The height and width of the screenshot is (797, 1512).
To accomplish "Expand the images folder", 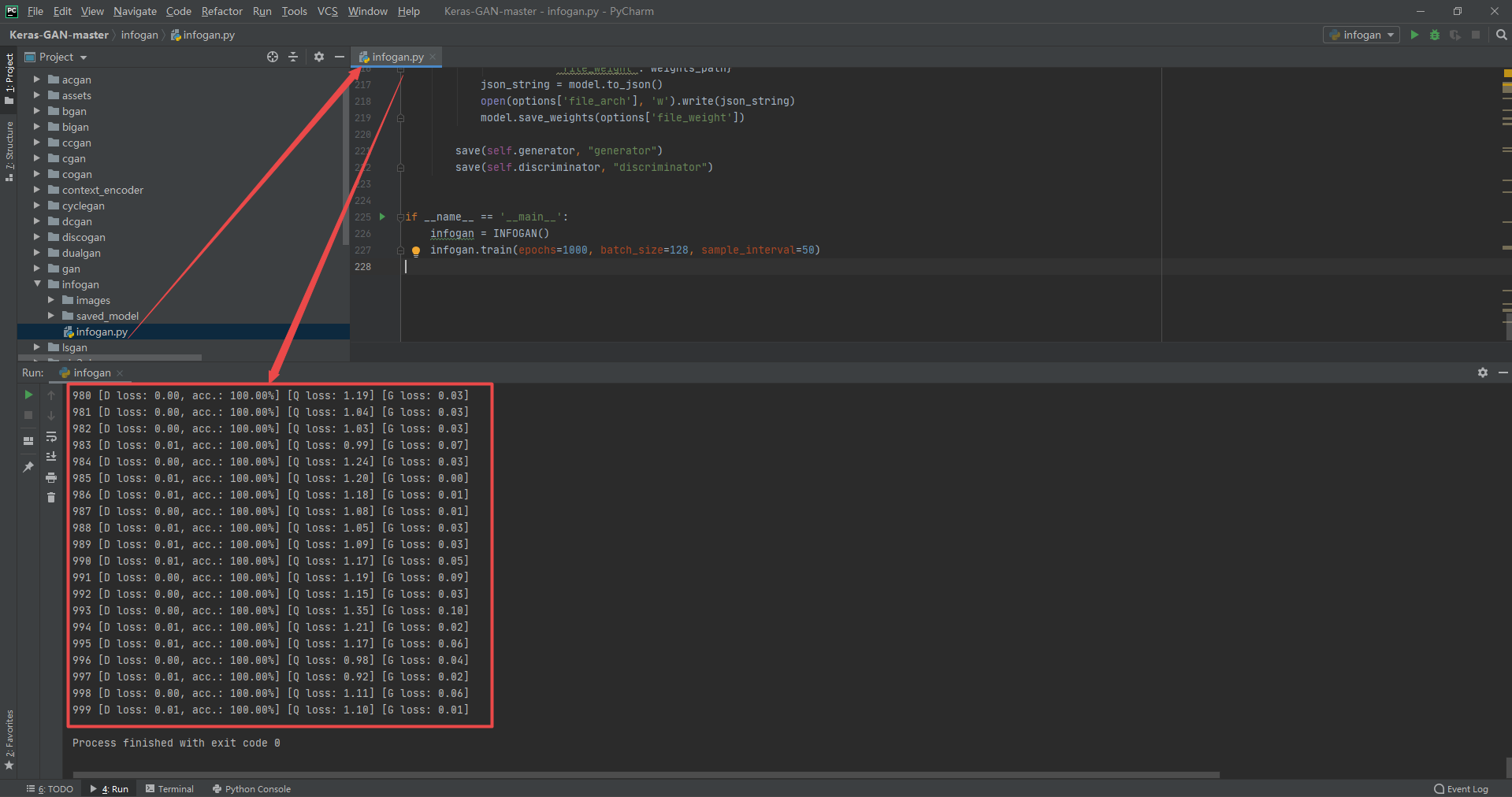I will [50, 300].
